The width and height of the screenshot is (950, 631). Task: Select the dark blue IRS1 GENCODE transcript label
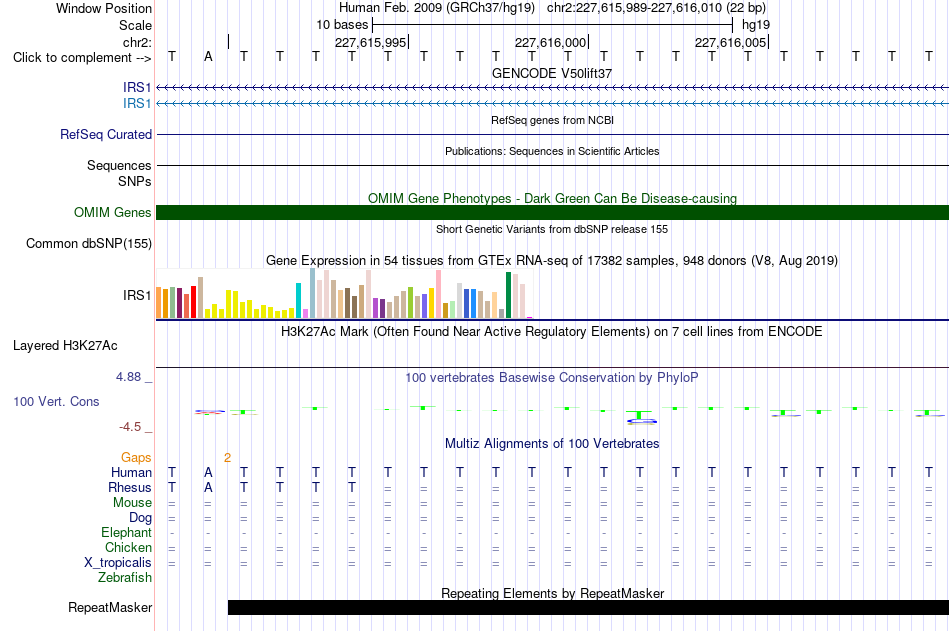[x=137, y=87]
